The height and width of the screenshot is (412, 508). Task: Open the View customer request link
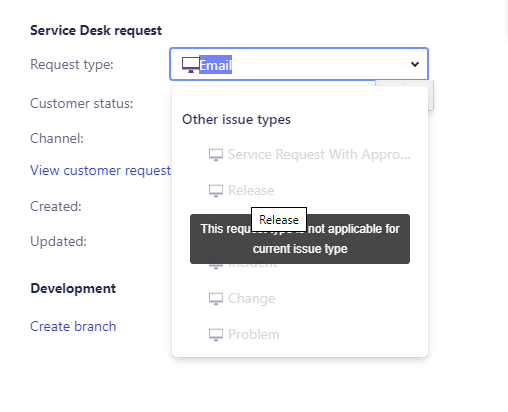(100, 170)
